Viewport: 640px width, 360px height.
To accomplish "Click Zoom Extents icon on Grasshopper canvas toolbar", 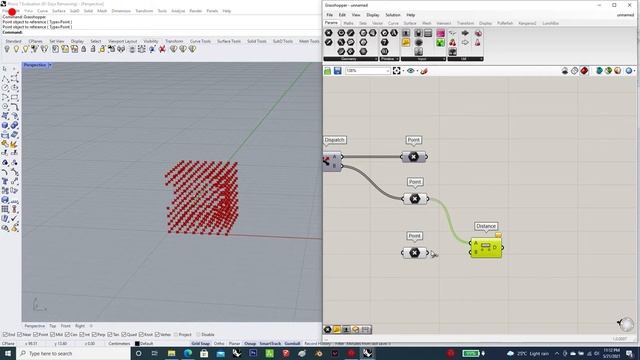I will tap(396, 71).
